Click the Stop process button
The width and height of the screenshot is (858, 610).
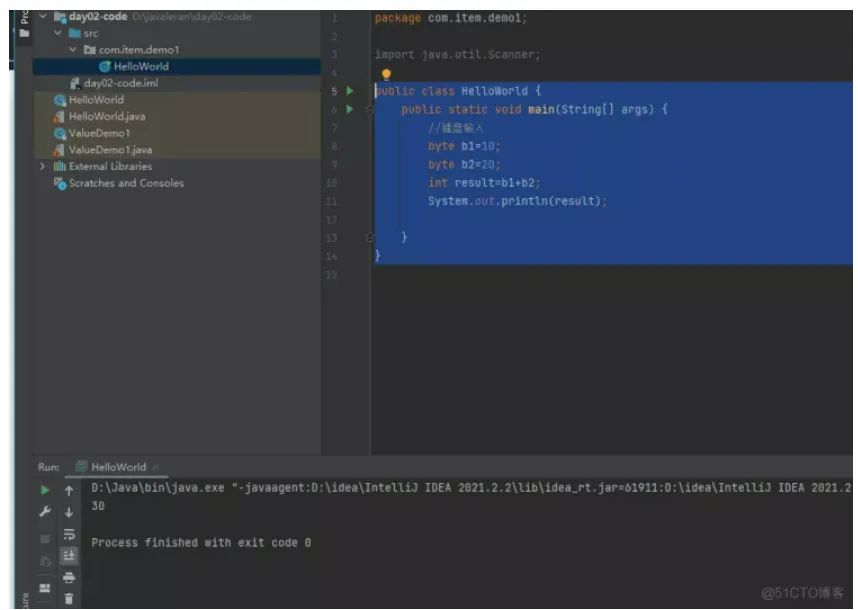click(x=45, y=539)
